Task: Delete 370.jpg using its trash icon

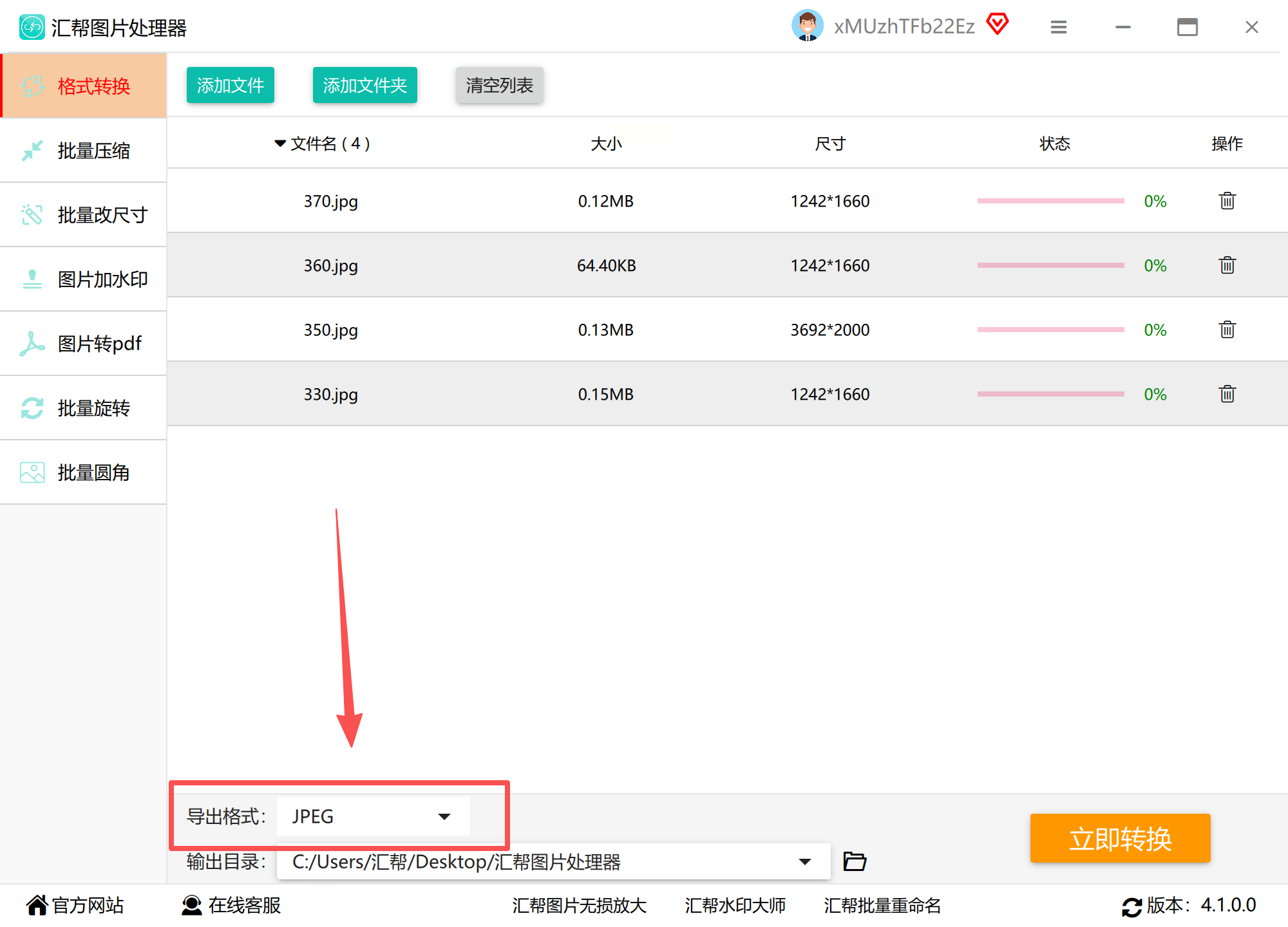Action: 1227,201
